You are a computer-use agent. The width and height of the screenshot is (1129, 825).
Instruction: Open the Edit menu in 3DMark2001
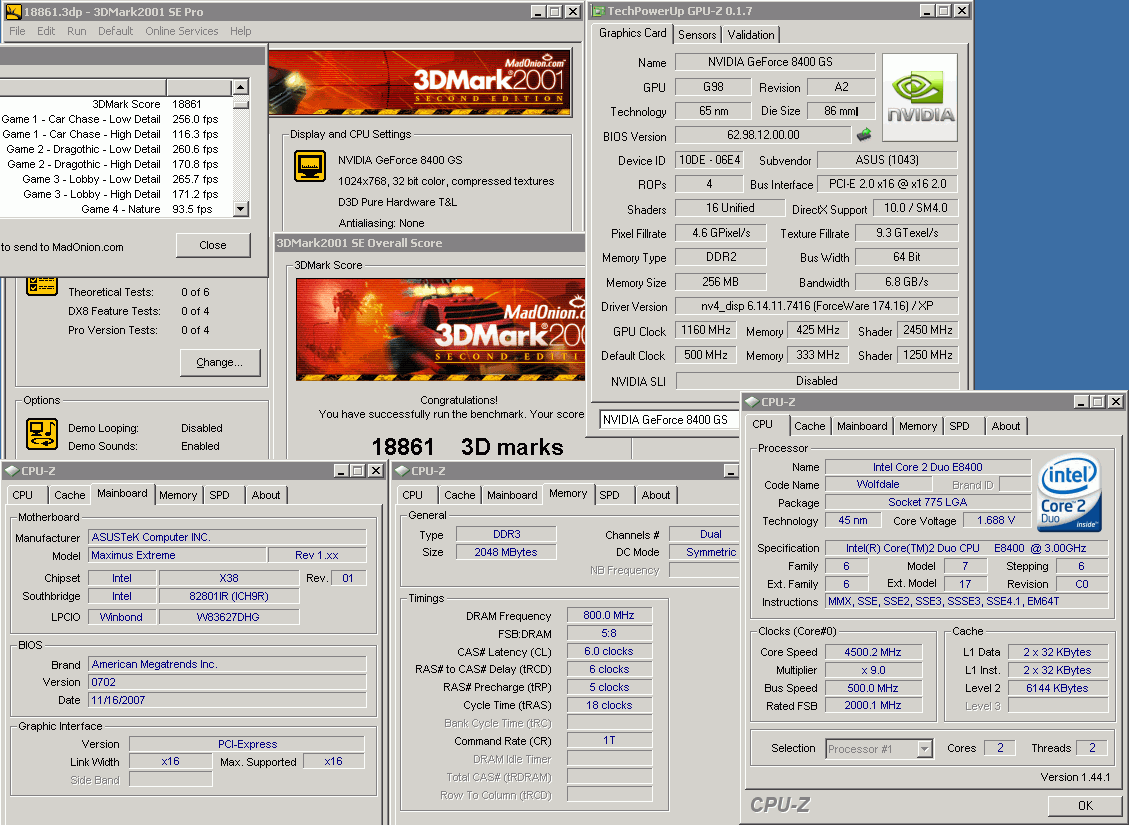(46, 31)
